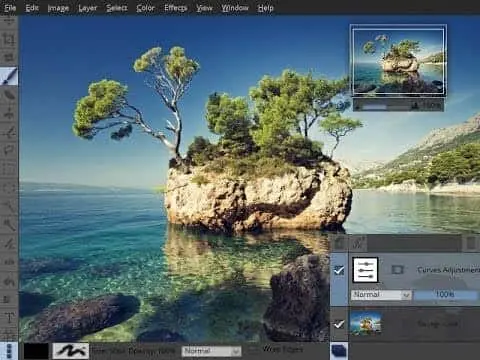
Task: Open the File menu
Action: 10,8
